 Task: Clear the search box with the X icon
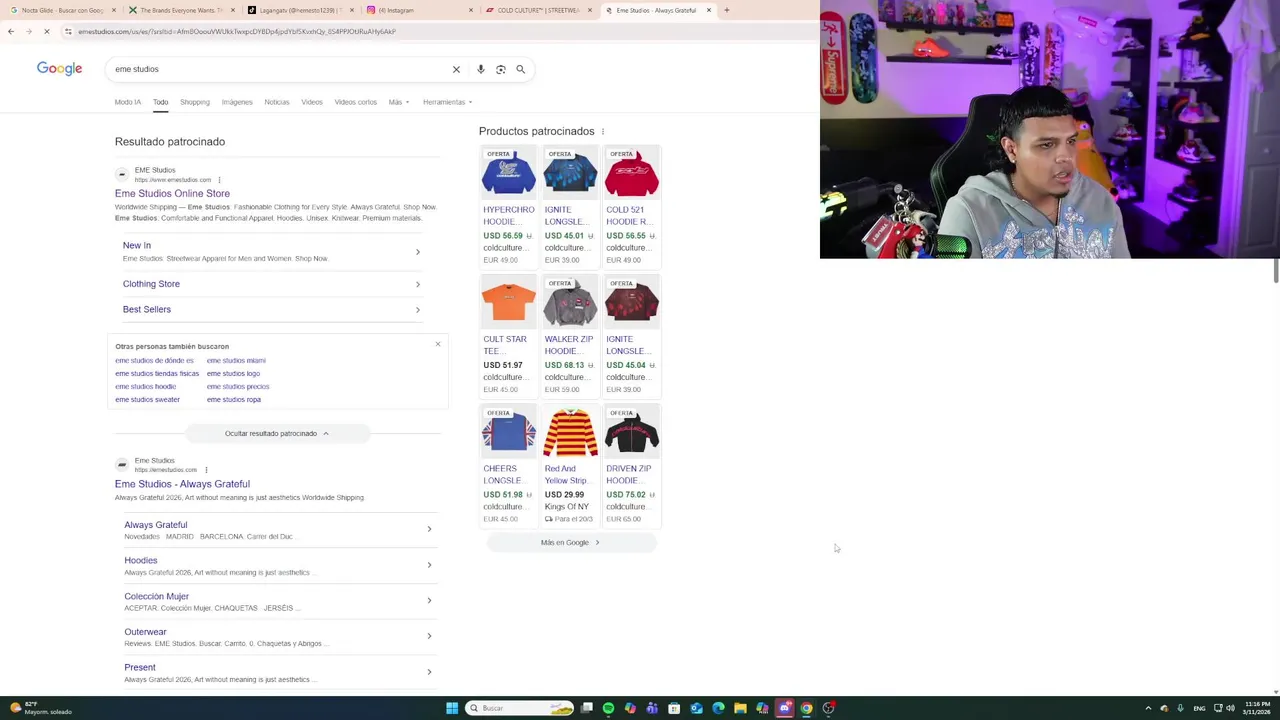click(x=456, y=69)
